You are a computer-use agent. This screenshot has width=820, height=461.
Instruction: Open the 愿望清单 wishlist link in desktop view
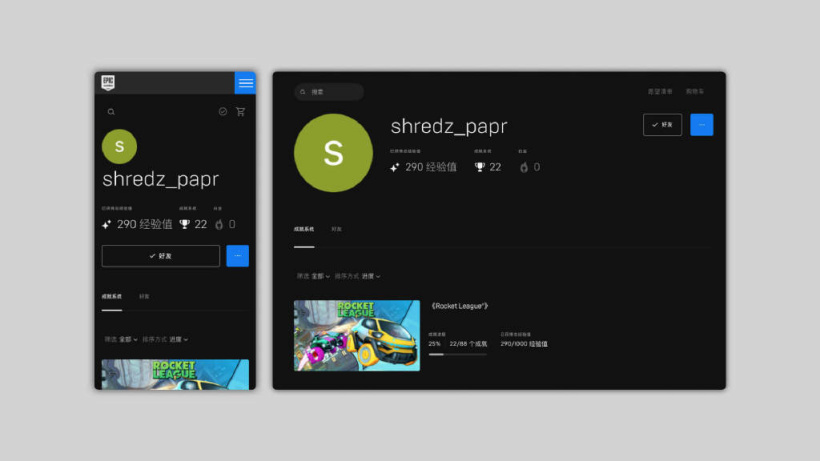(x=660, y=91)
